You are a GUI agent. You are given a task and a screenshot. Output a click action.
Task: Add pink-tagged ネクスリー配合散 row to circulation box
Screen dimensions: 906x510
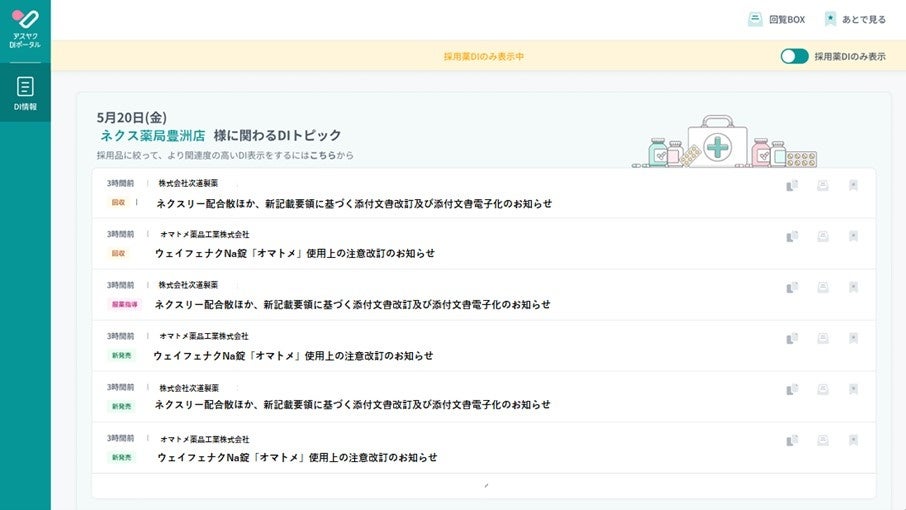point(823,287)
